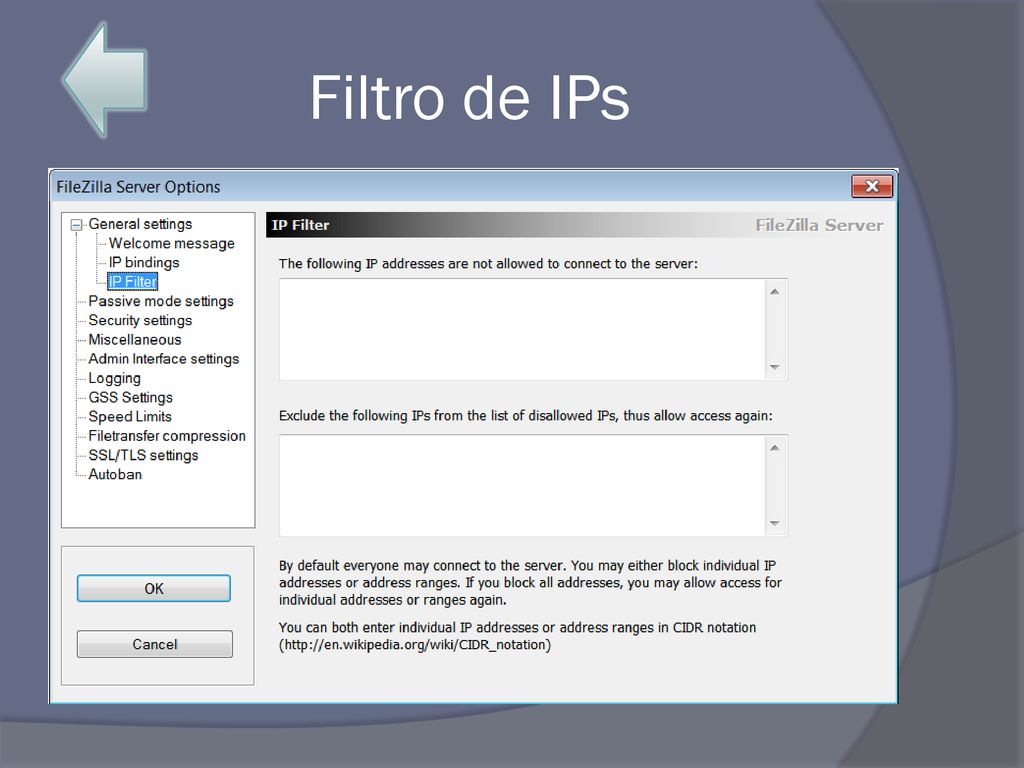Select Speed Limits in the tree

[130, 417]
